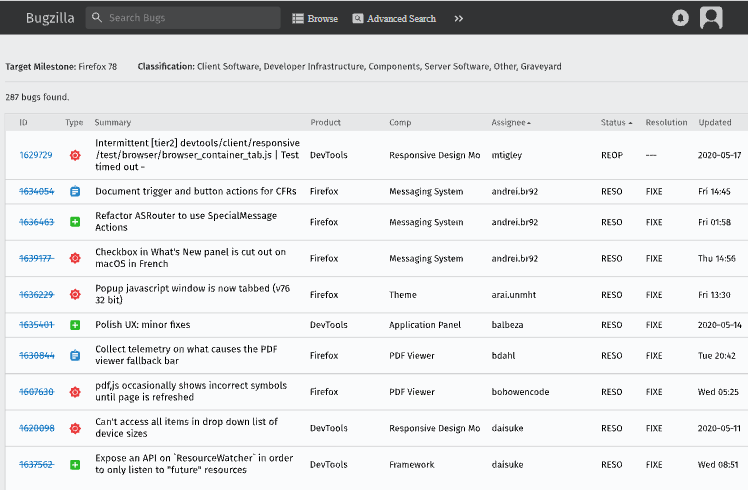
Task: Open bug 1636463
Action: click(37, 222)
